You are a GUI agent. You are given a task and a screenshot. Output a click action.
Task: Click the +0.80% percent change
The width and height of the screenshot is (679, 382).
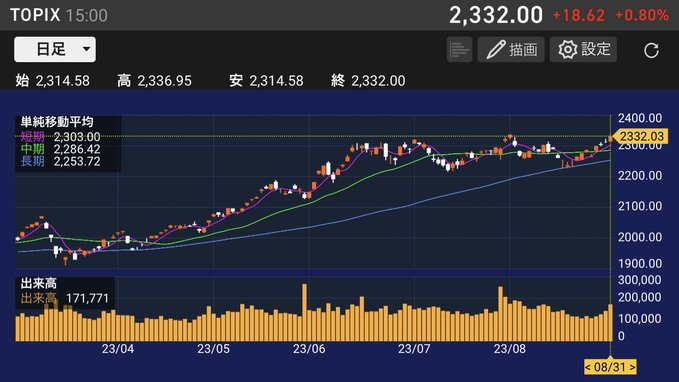(642, 16)
